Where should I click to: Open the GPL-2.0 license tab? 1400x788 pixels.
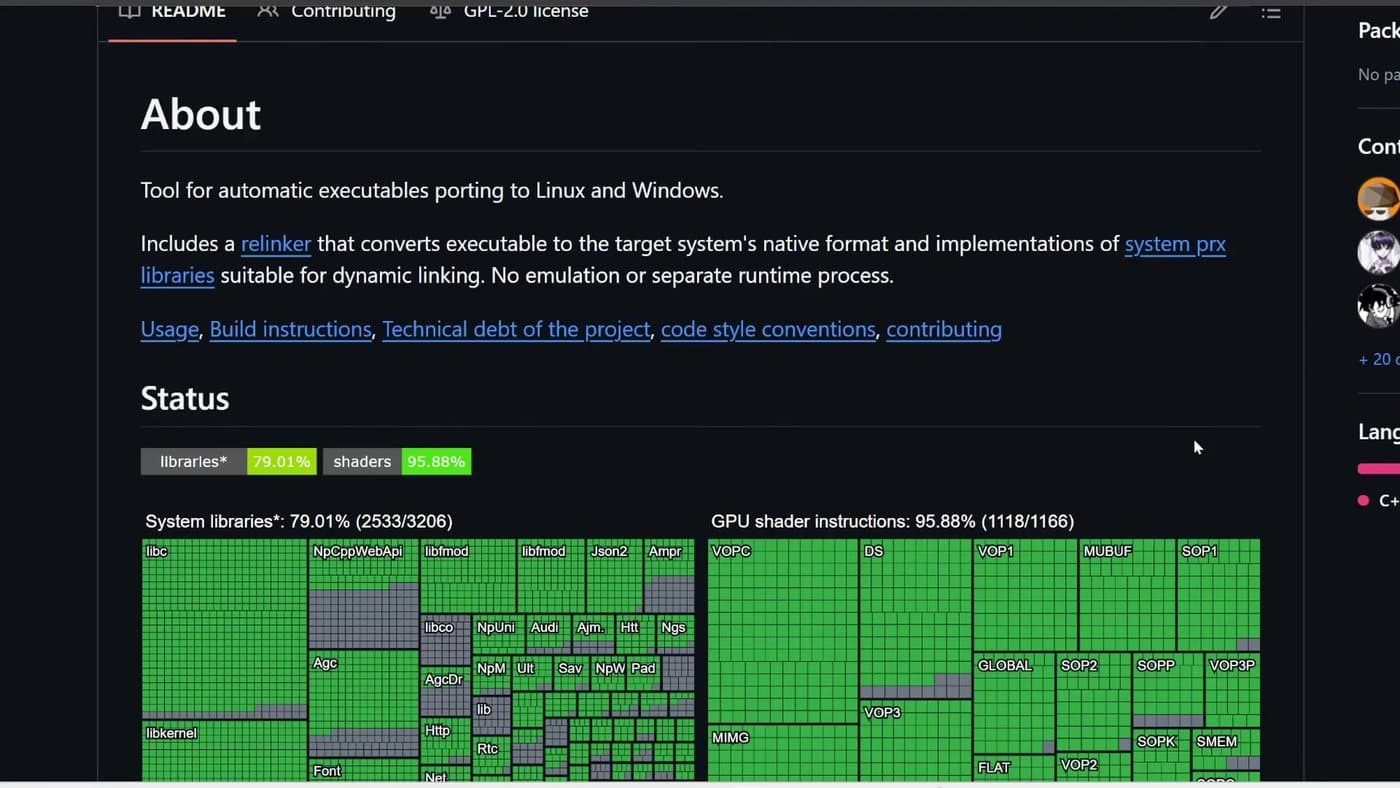[508, 12]
